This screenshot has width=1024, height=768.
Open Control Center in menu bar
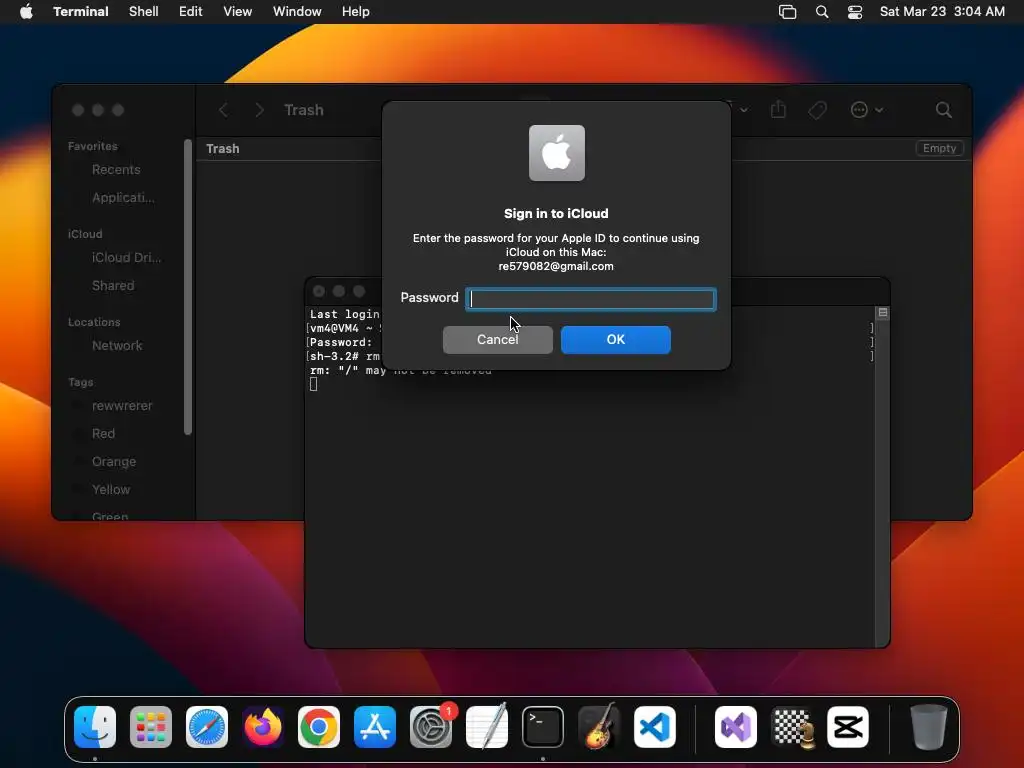click(855, 12)
